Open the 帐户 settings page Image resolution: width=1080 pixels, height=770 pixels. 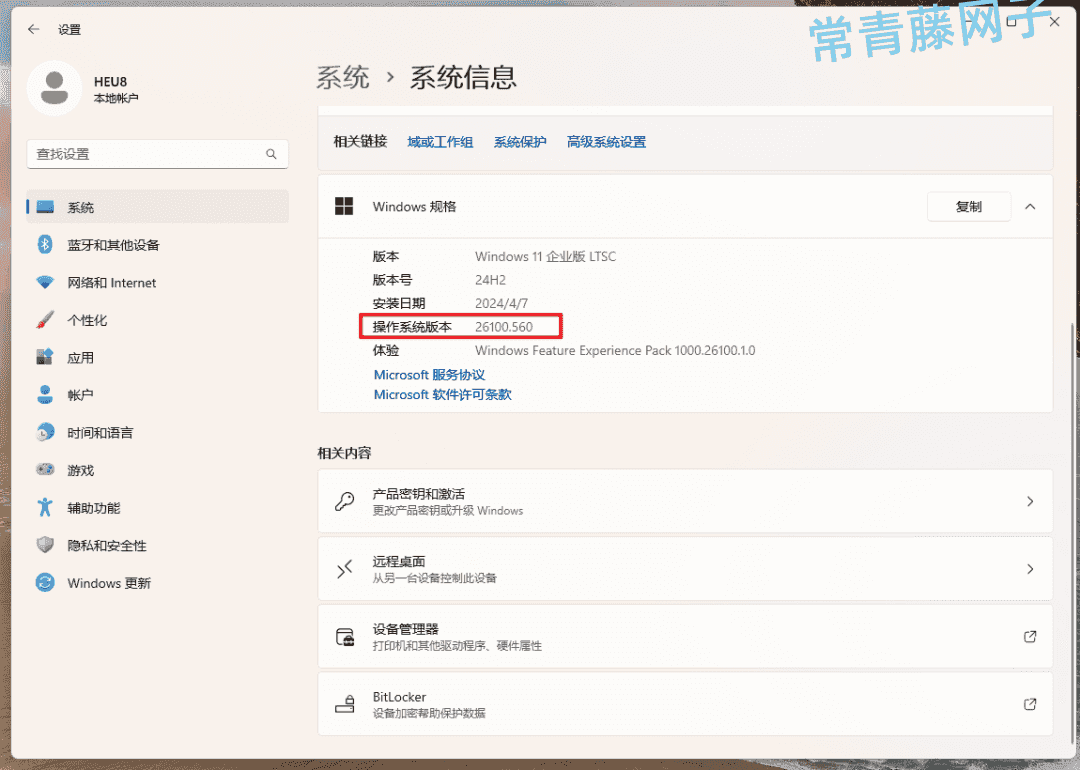coord(158,395)
